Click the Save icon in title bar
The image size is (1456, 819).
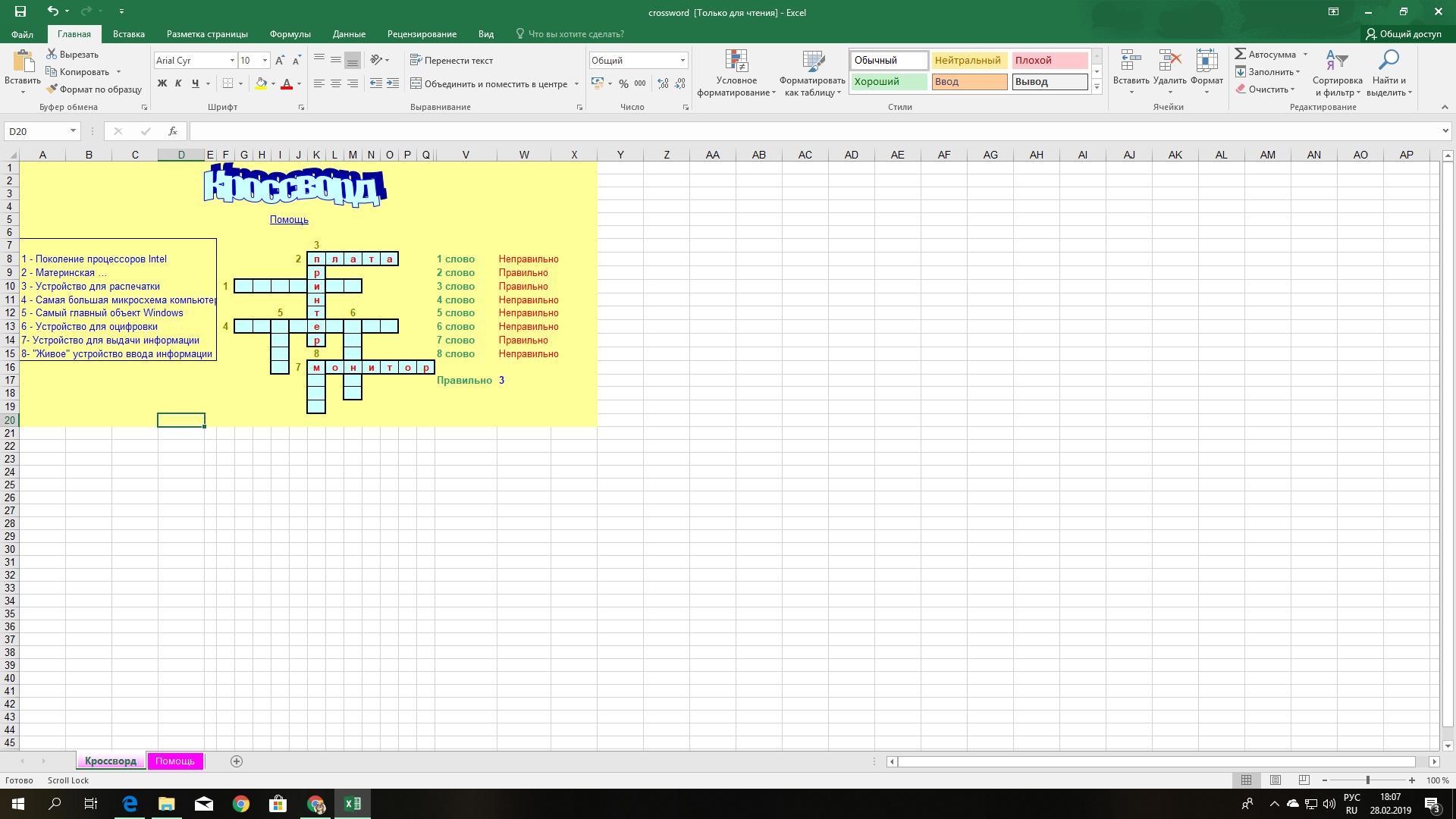pos(20,11)
